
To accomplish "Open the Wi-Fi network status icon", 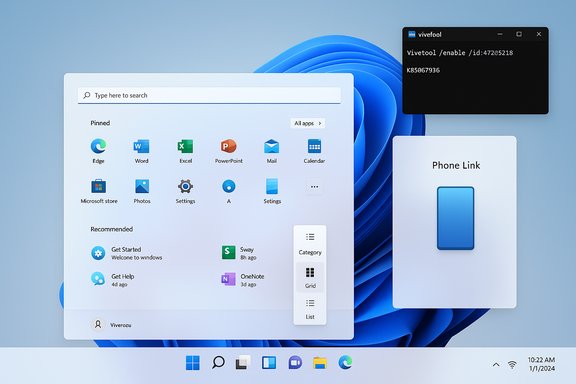I will point(512,365).
